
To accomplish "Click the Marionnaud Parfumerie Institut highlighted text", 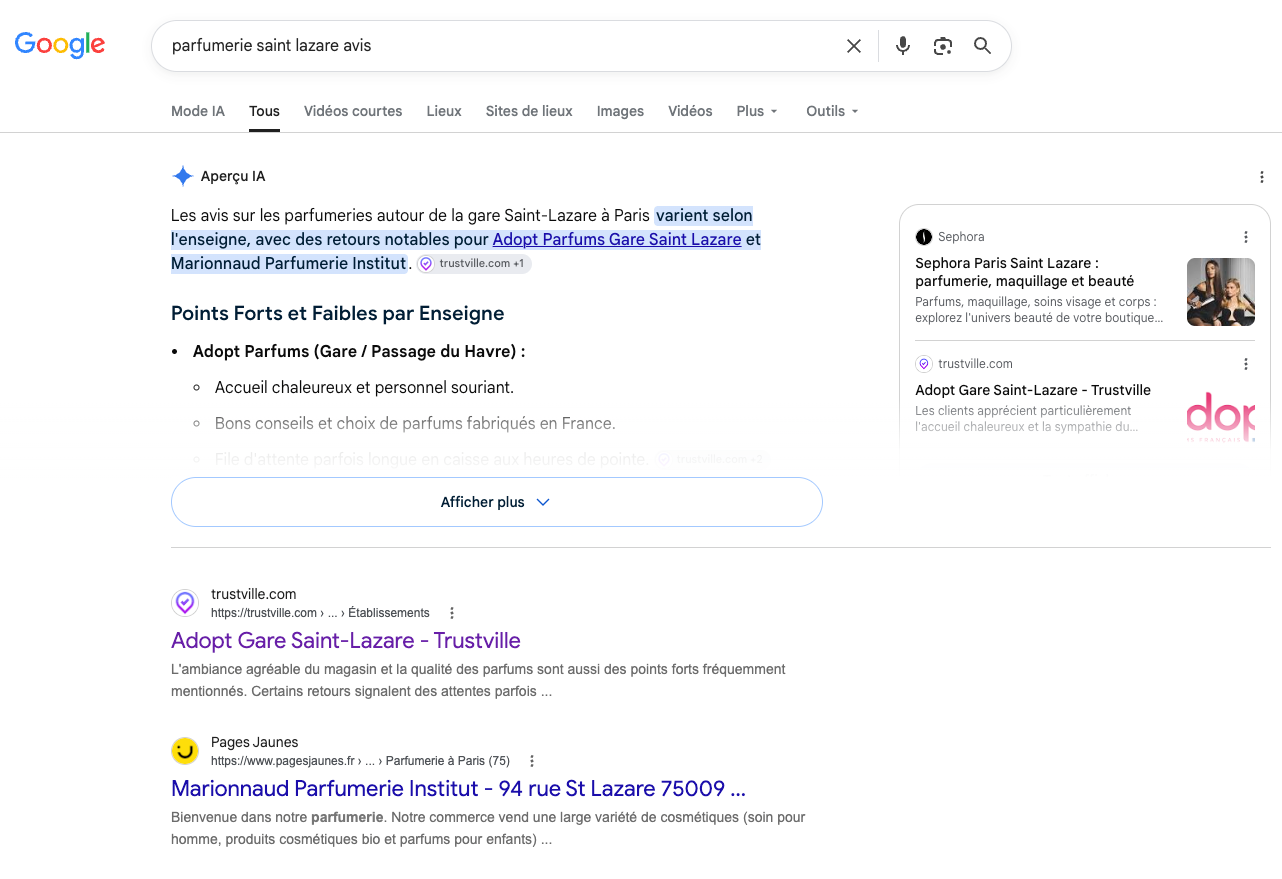I will tap(289, 264).
